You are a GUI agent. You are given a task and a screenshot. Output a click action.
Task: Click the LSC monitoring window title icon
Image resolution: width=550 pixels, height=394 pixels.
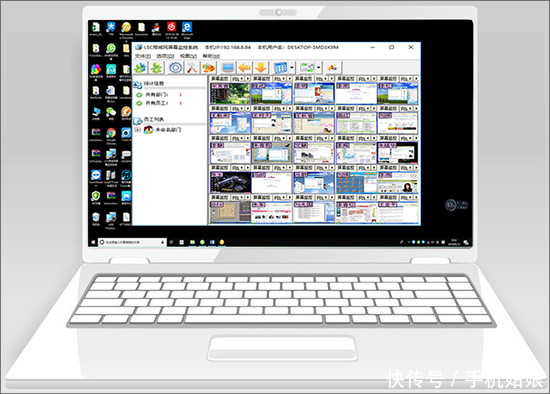(x=139, y=47)
